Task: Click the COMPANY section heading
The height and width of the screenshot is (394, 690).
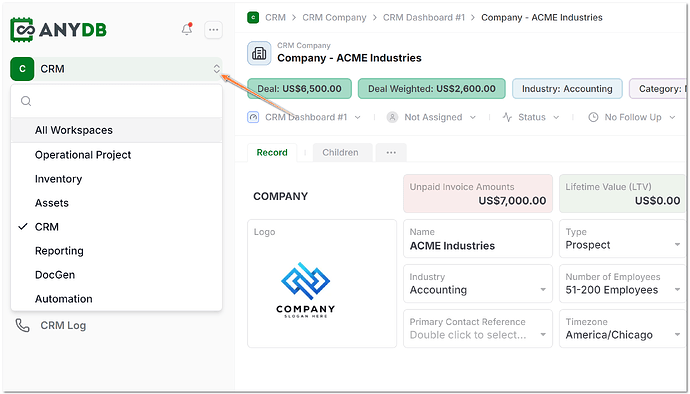Action: 280,196
